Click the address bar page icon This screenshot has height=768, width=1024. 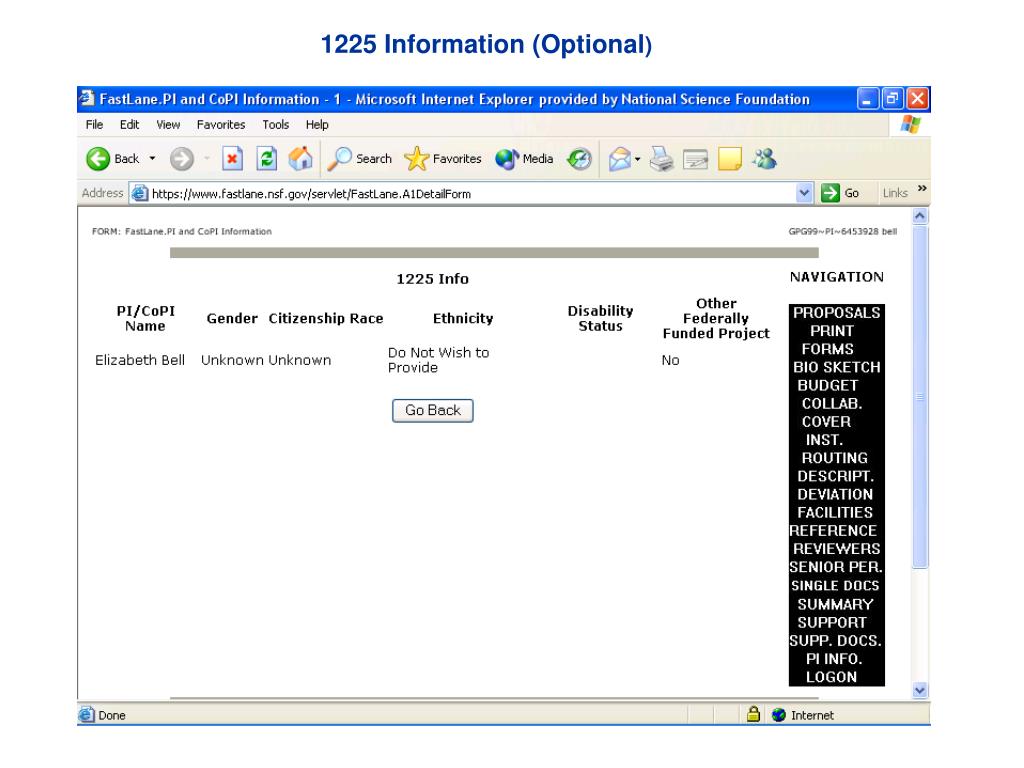[x=140, y=193]
